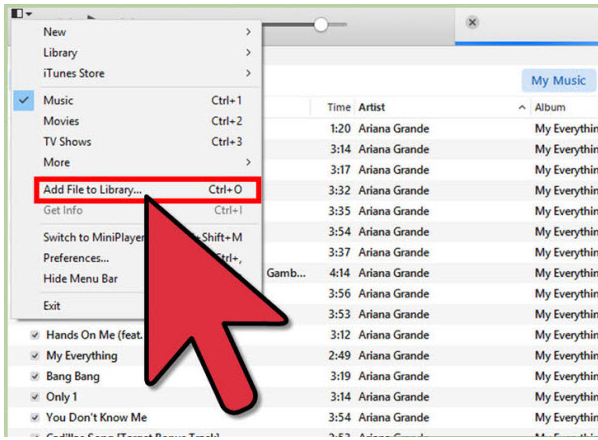Click the 3:17 time cell
Screen dimensions: 598x440
click(x=340, y=170)
